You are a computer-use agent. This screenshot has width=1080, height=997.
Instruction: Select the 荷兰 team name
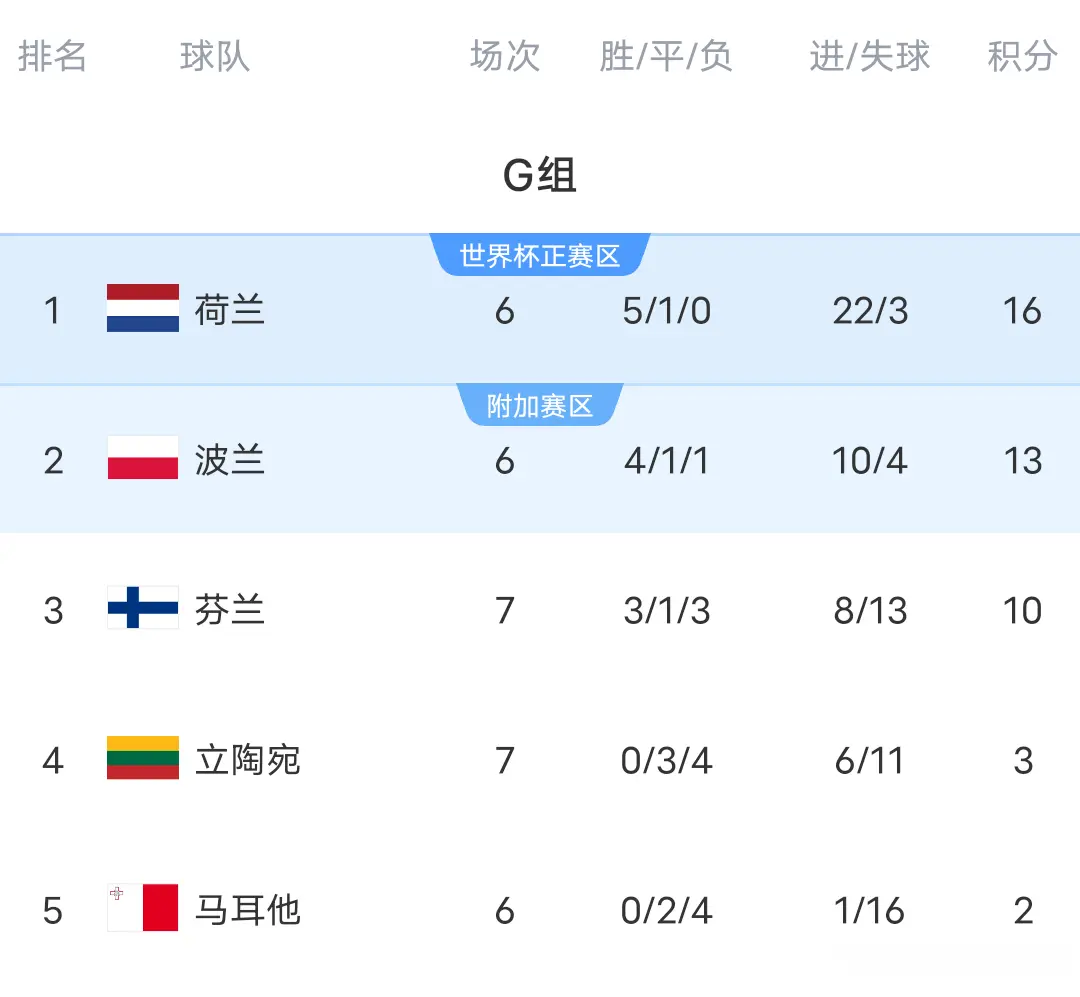point(228,310)
